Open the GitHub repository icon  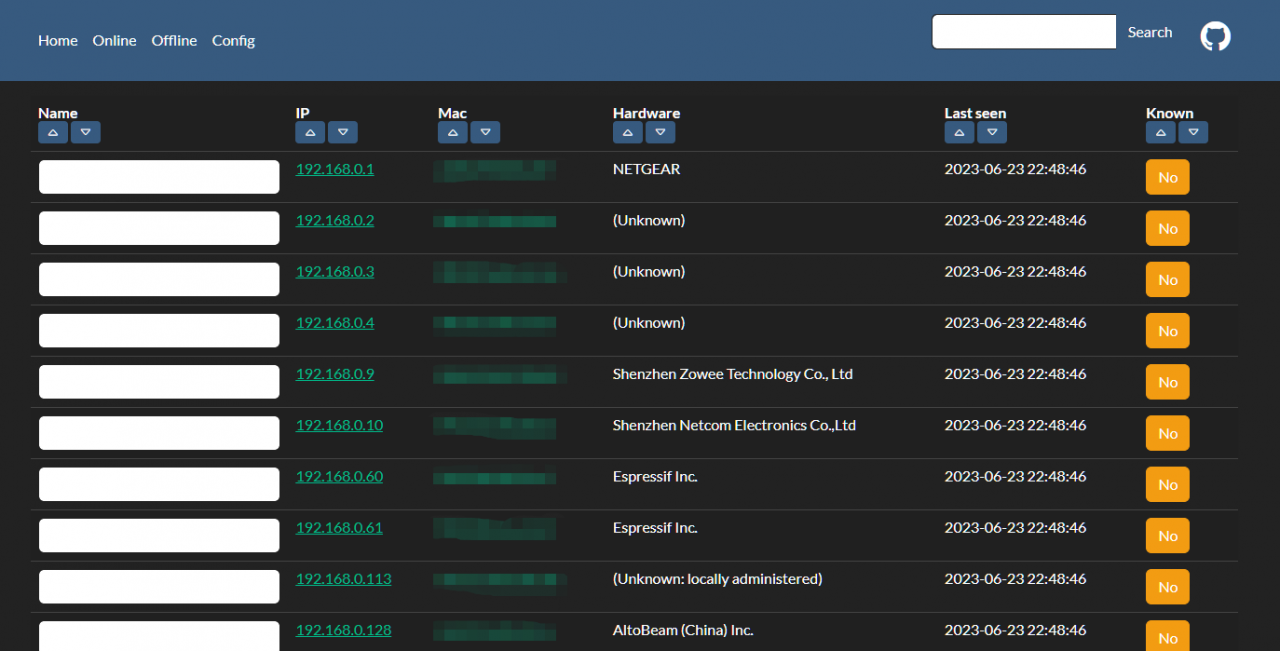pyautogui.click(x=1215, y=37)
